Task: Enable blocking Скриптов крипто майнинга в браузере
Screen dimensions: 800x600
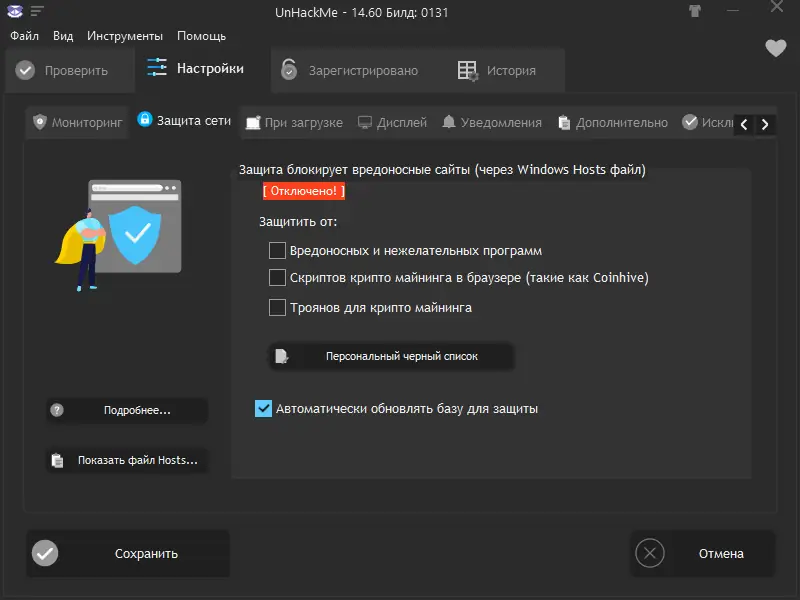Action: [x=277, y=278]
